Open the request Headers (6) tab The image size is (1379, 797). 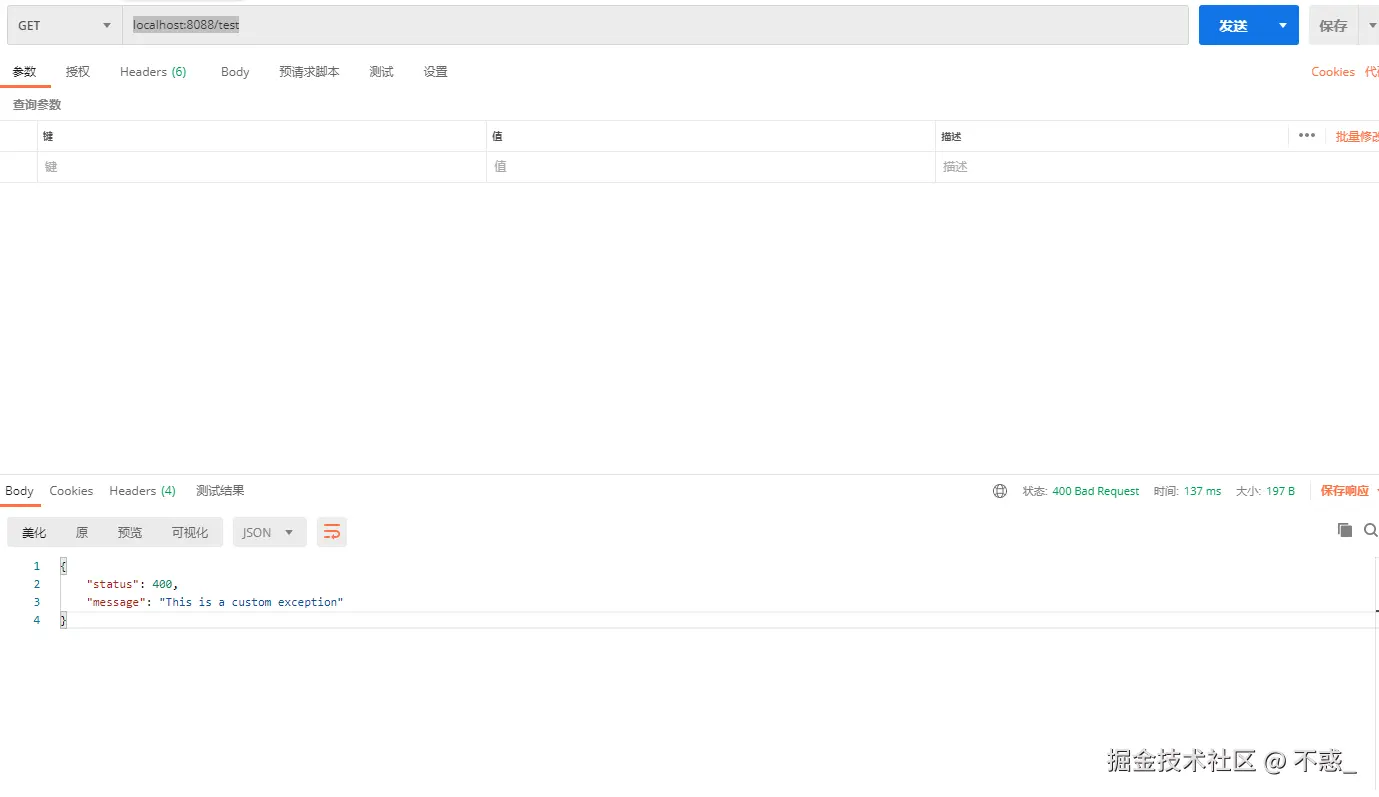153,72
